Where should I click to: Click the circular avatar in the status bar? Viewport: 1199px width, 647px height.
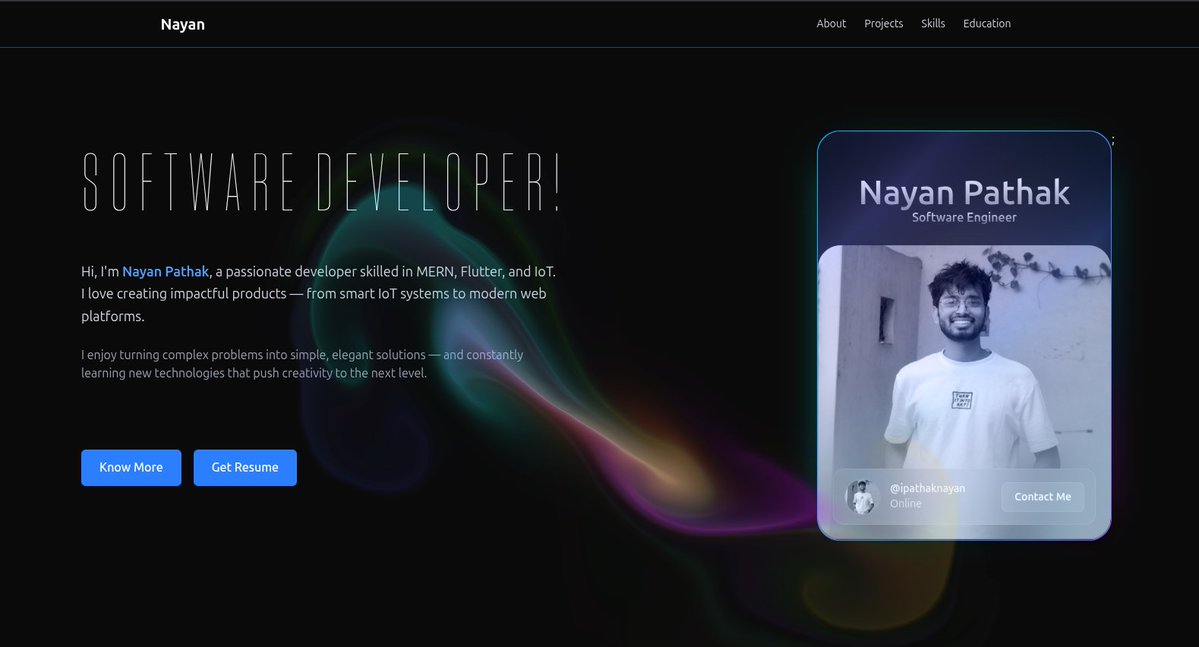coord(862,497)
